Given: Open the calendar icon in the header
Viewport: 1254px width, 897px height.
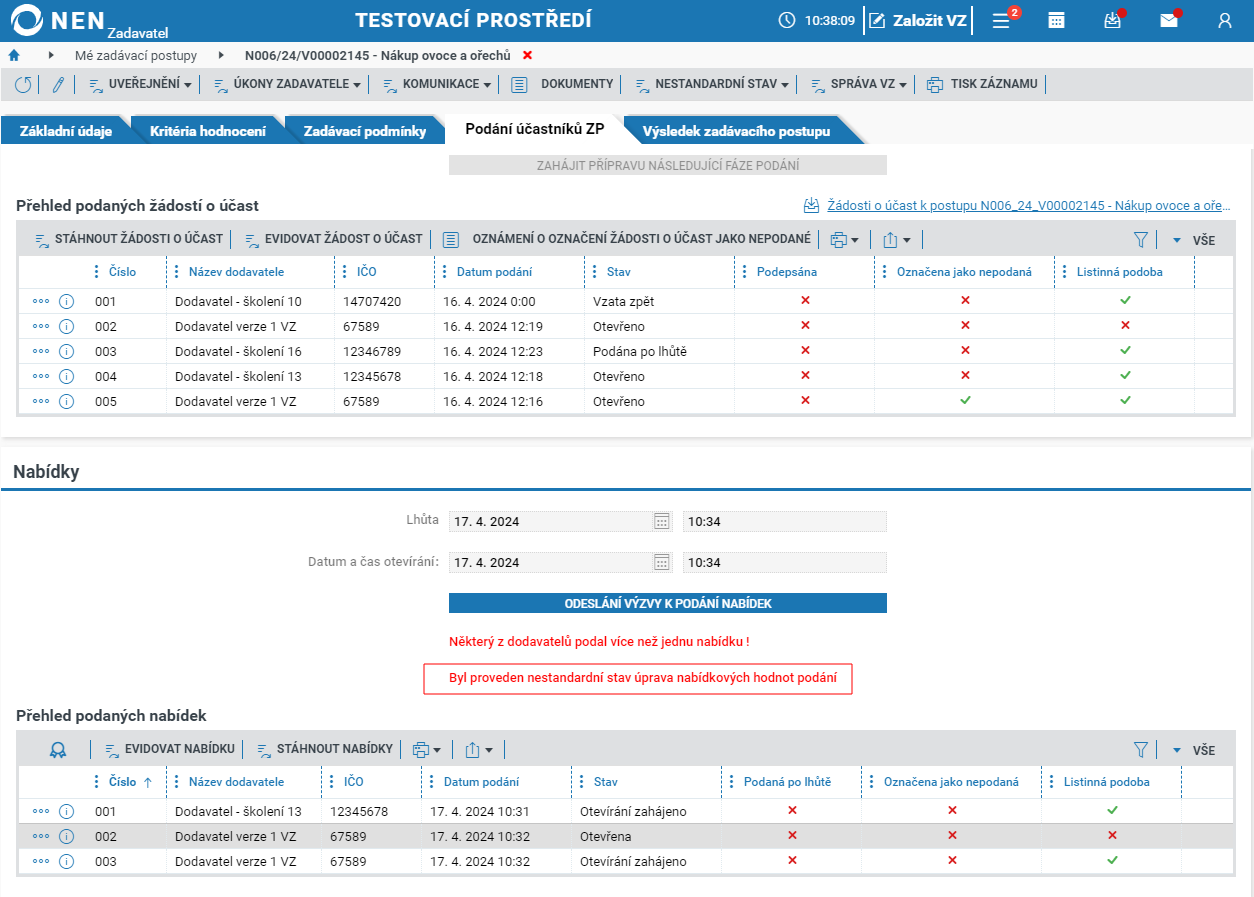Looking at the screenshot, I should 1056,20.
